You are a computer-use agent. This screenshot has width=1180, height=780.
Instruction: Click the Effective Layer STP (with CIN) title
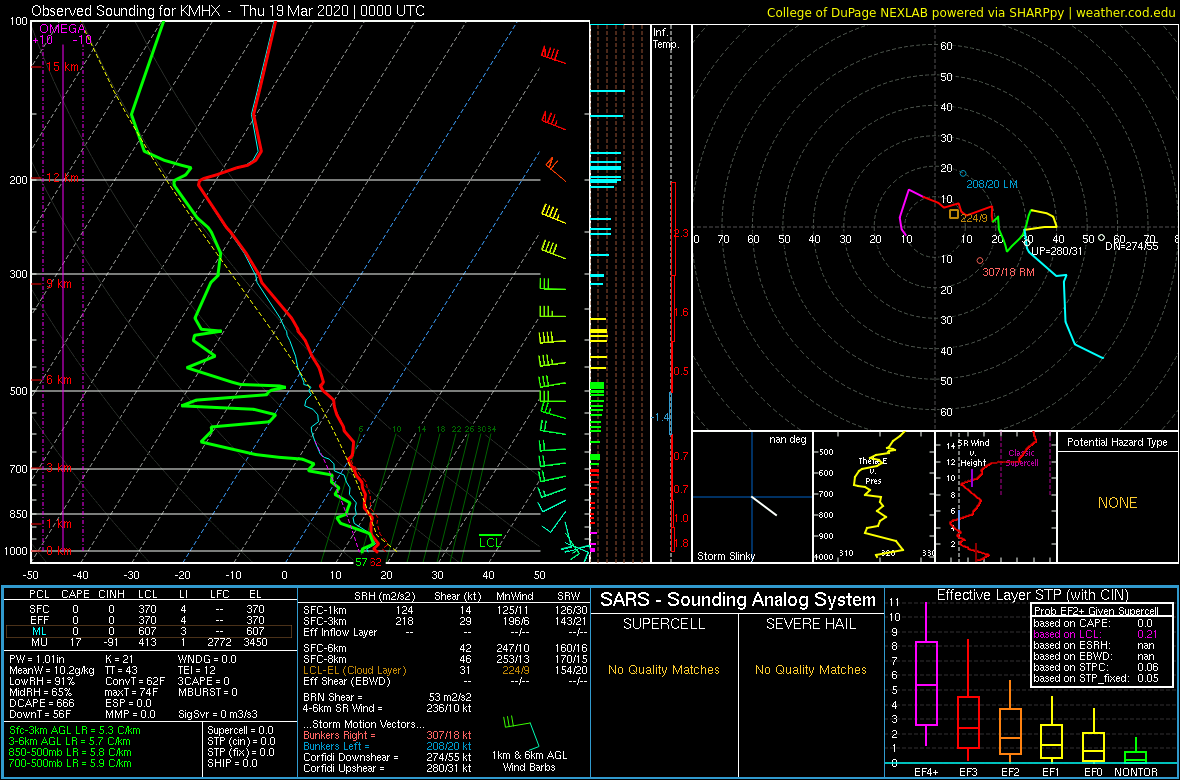coord(1032,595)
